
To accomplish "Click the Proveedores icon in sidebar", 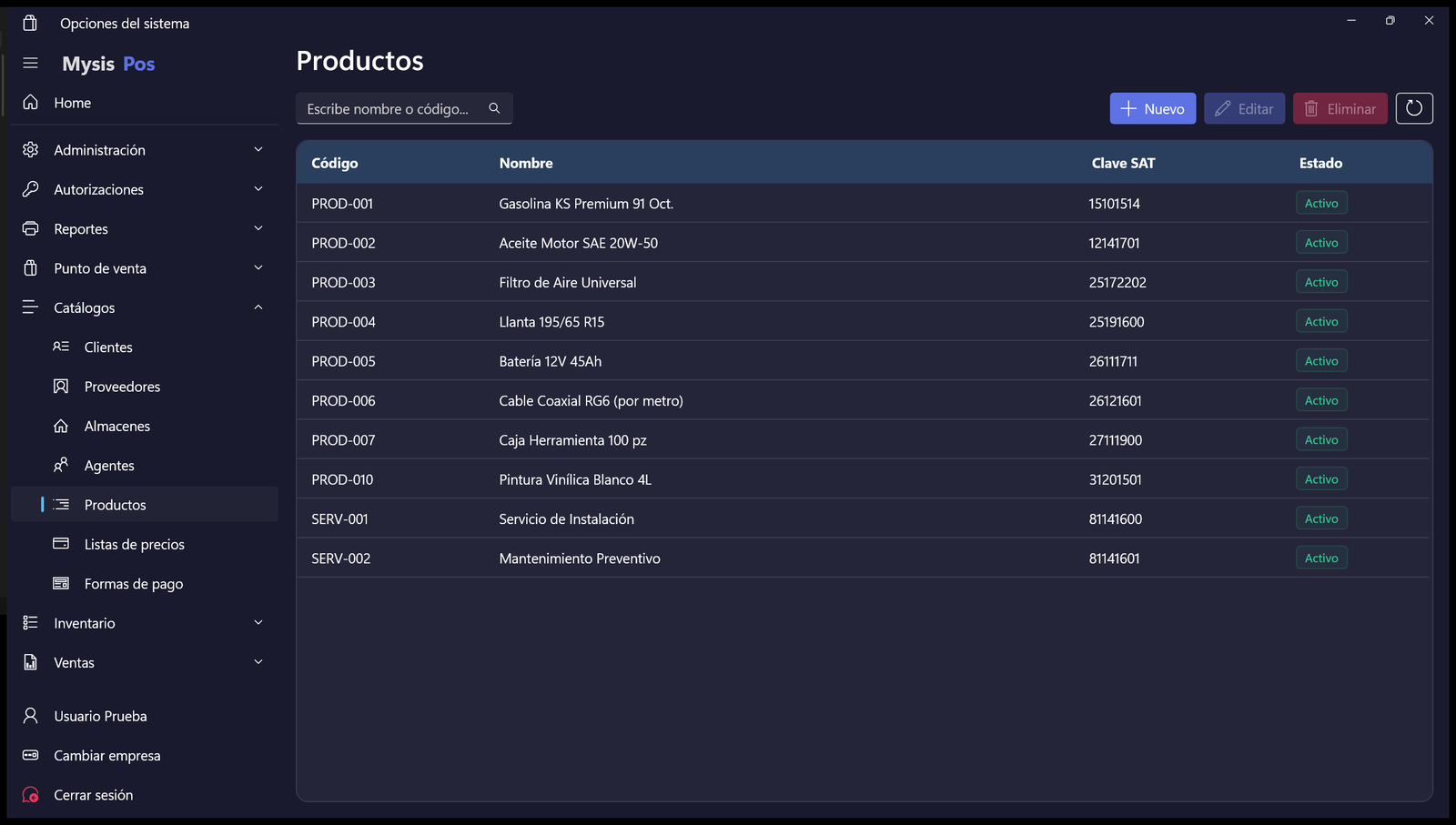I will (x=61, y=387).
